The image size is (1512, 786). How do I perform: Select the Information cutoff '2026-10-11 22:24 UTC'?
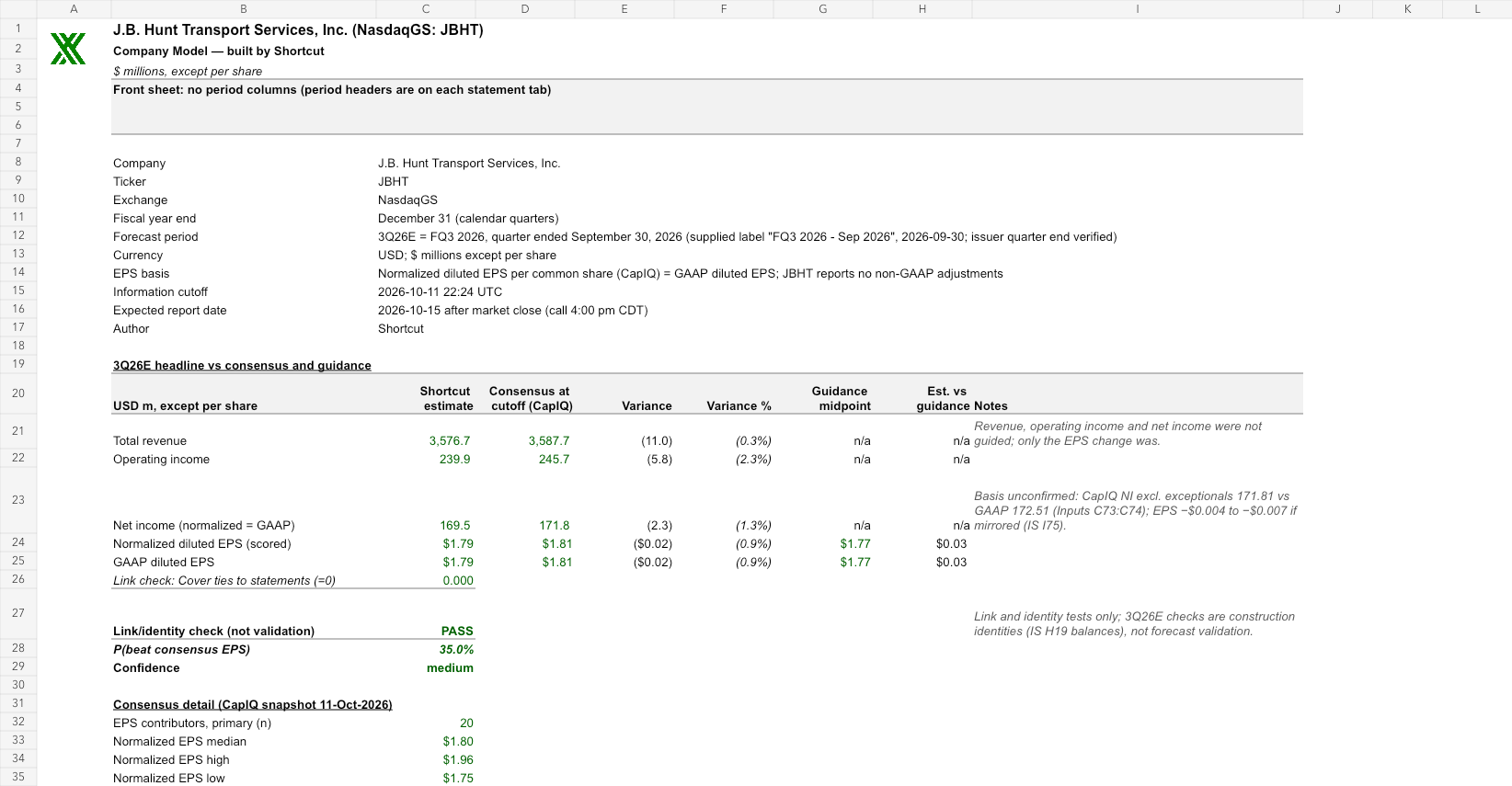point(441,292)
